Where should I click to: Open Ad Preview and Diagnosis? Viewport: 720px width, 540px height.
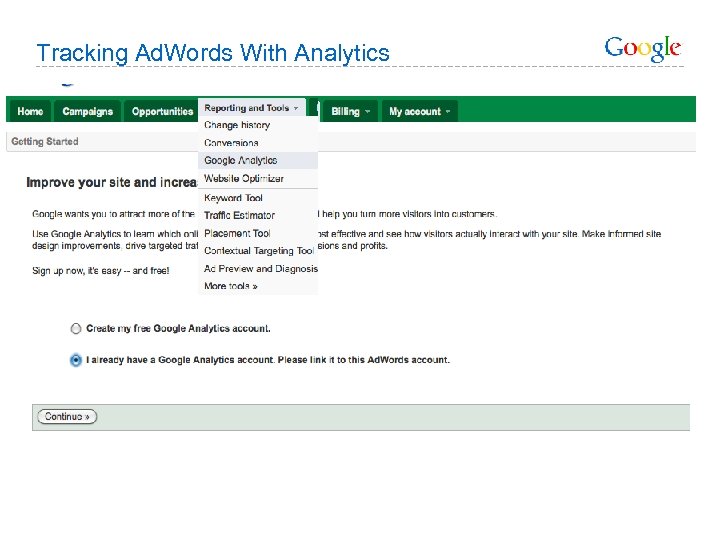point(260,268)
